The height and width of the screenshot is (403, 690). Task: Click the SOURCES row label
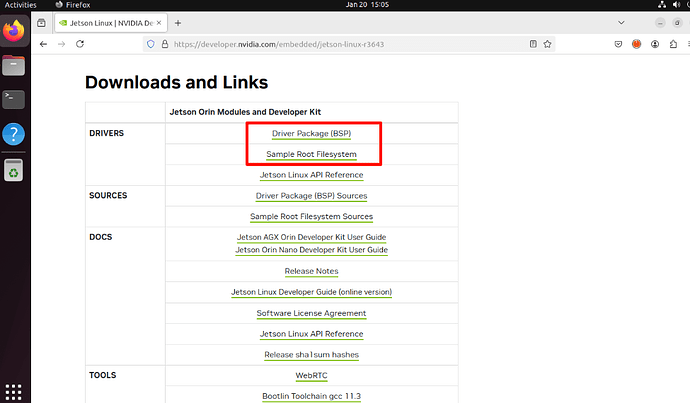[x=108, y=195]
